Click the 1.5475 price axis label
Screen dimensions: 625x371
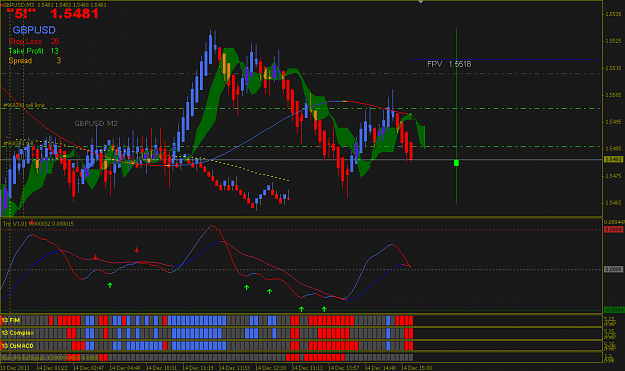point(613,175)
